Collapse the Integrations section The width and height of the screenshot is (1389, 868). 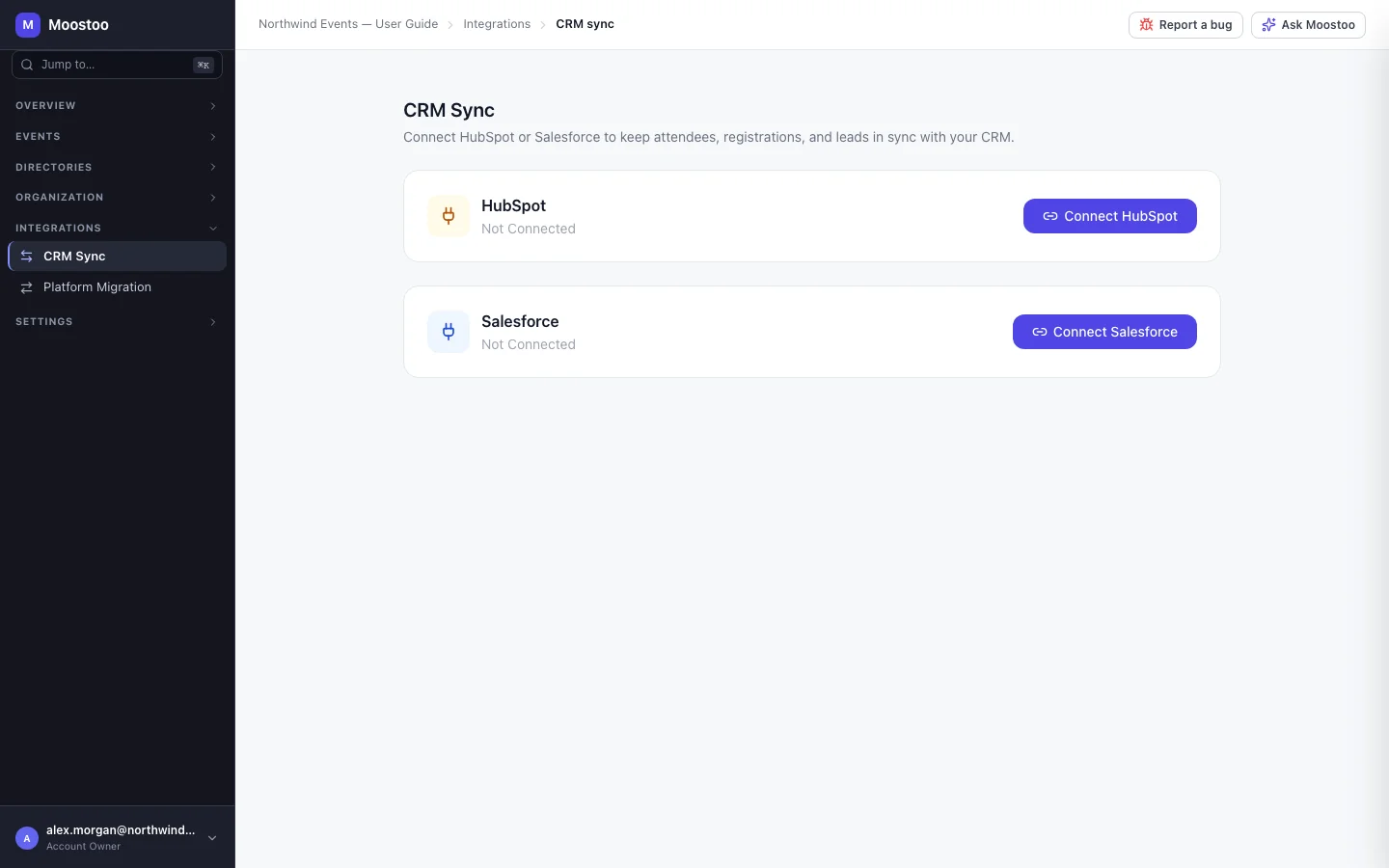point(117,229)
